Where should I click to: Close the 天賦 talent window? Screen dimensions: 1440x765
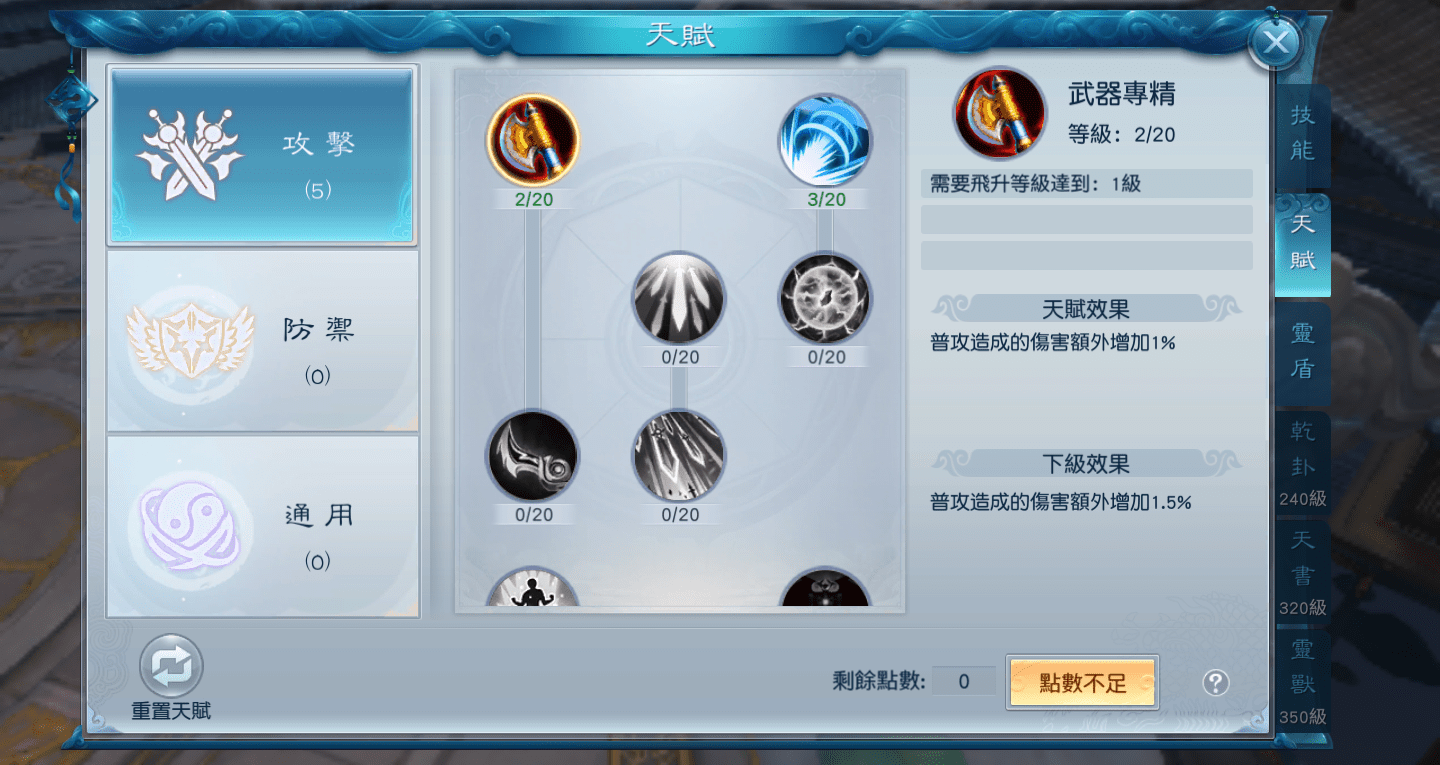1275,42
